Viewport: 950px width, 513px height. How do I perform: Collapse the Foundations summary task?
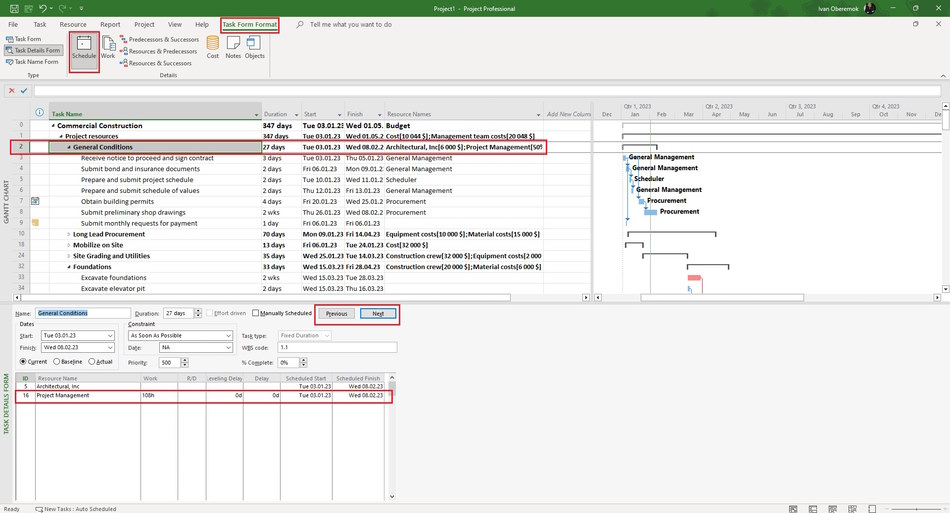pos(69,267)
